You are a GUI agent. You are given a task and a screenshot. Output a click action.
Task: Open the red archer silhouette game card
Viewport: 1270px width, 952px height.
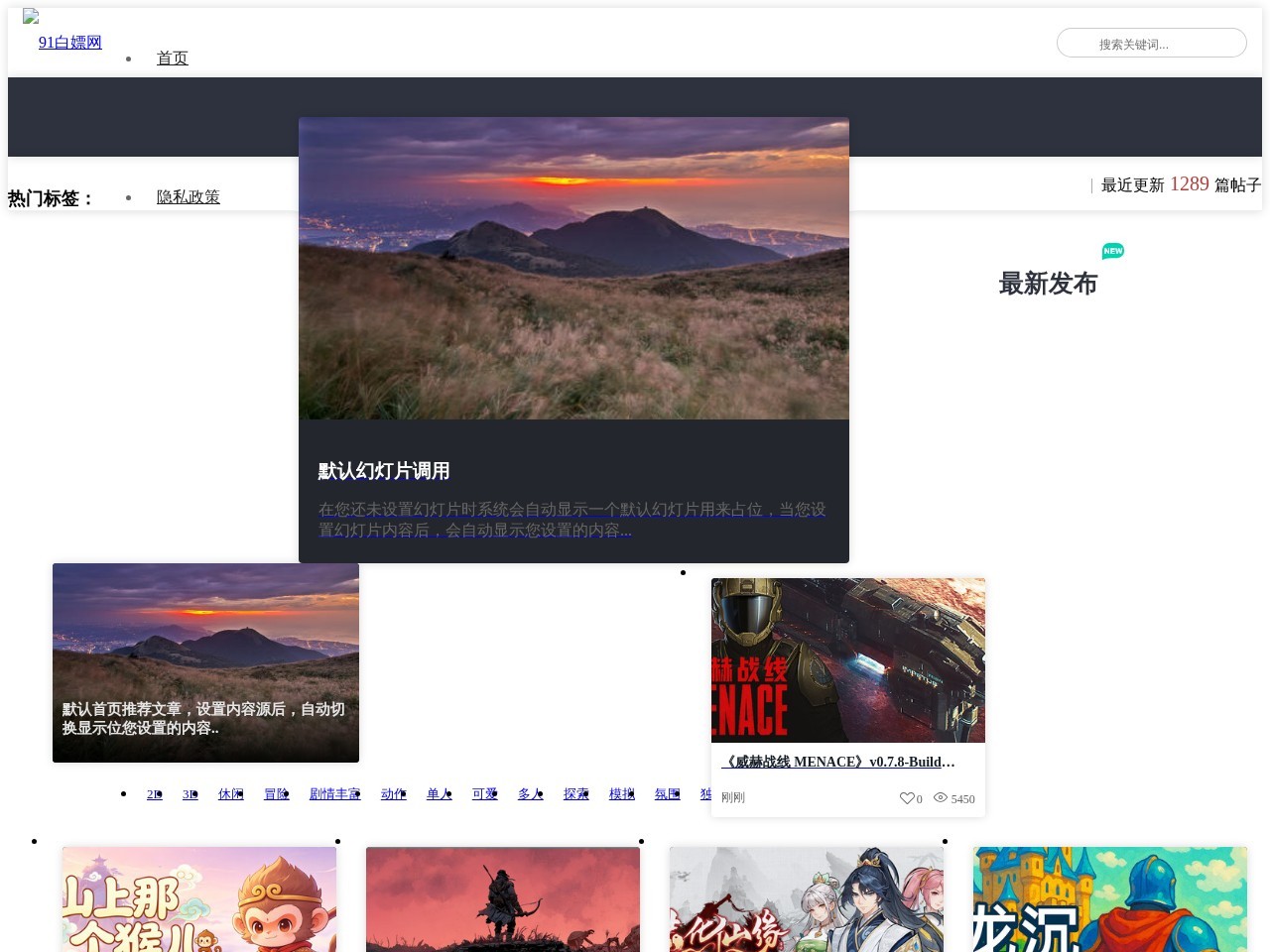pyautogui.click(x=503, y=899)
